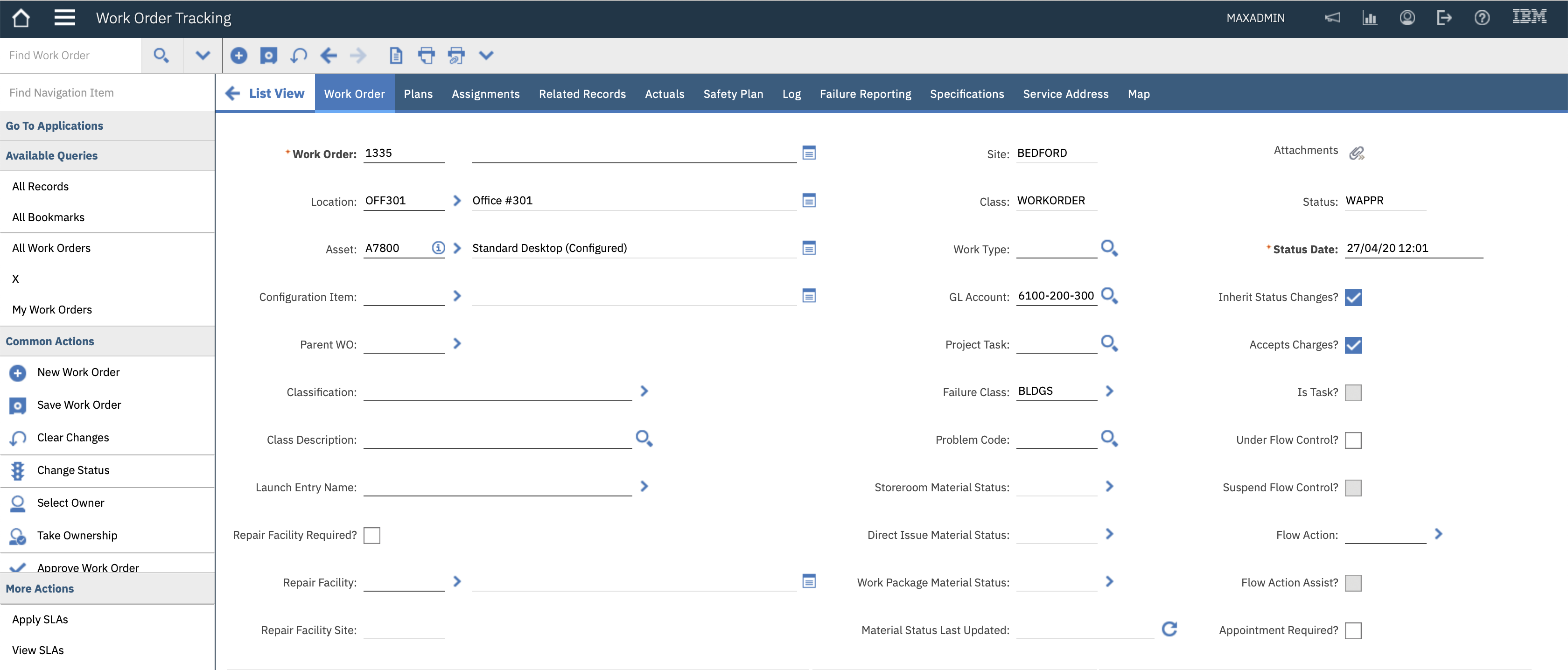Return to List View
Image resolution: width=1568 pixels, height=670 pixels.
click(266, 94)
